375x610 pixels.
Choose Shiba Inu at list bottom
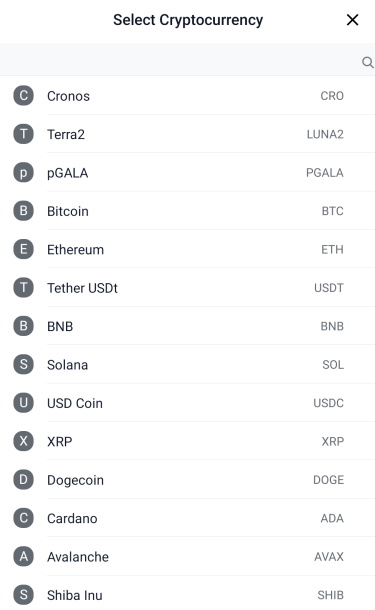tap(188, 593)
